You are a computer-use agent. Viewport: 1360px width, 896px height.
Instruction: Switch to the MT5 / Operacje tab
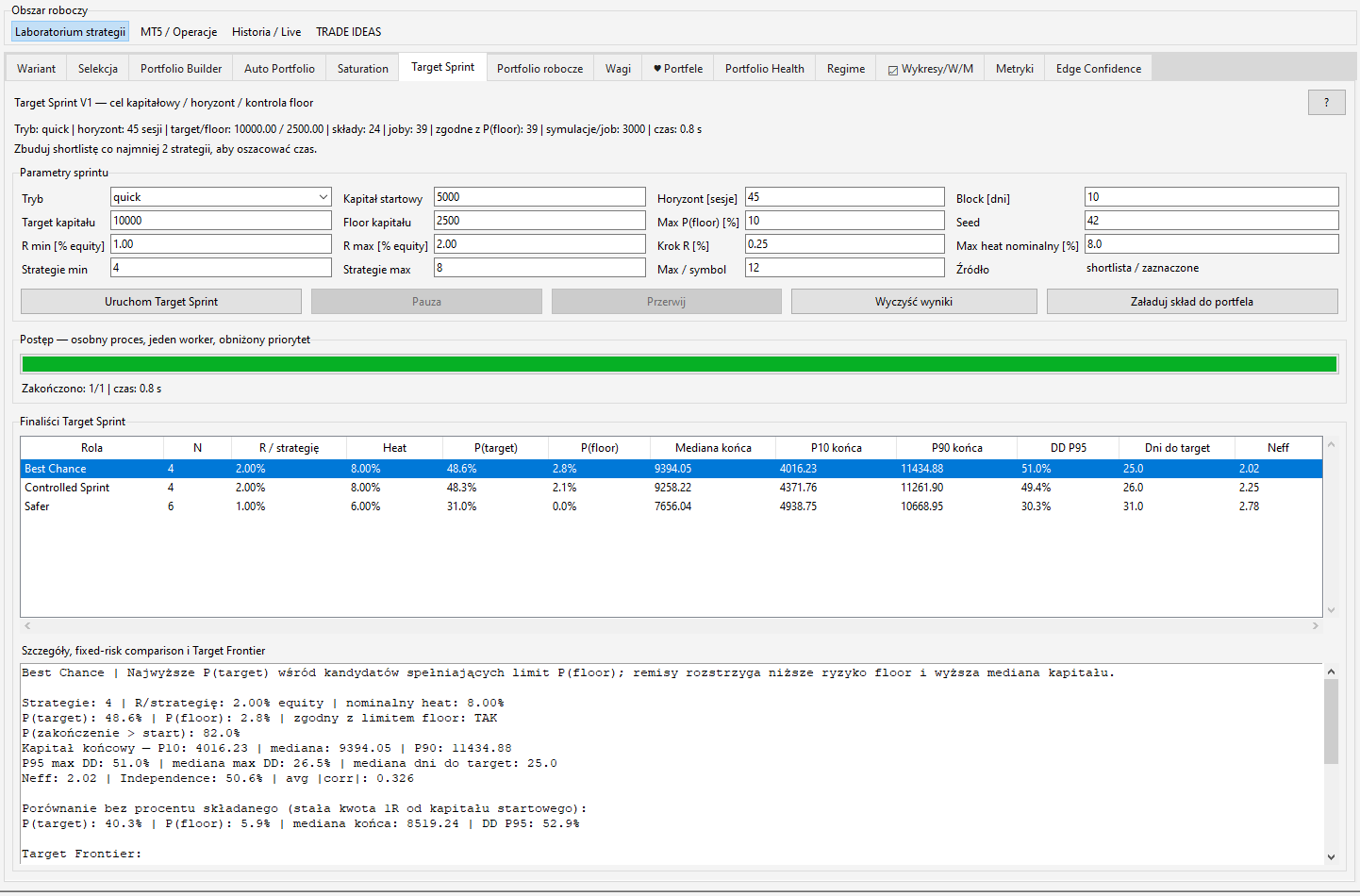[178, 32]
